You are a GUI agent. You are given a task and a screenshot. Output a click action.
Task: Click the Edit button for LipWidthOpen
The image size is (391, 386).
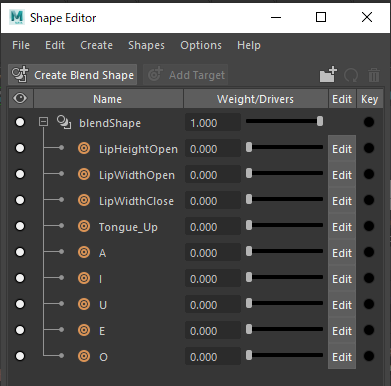[342, 175]
